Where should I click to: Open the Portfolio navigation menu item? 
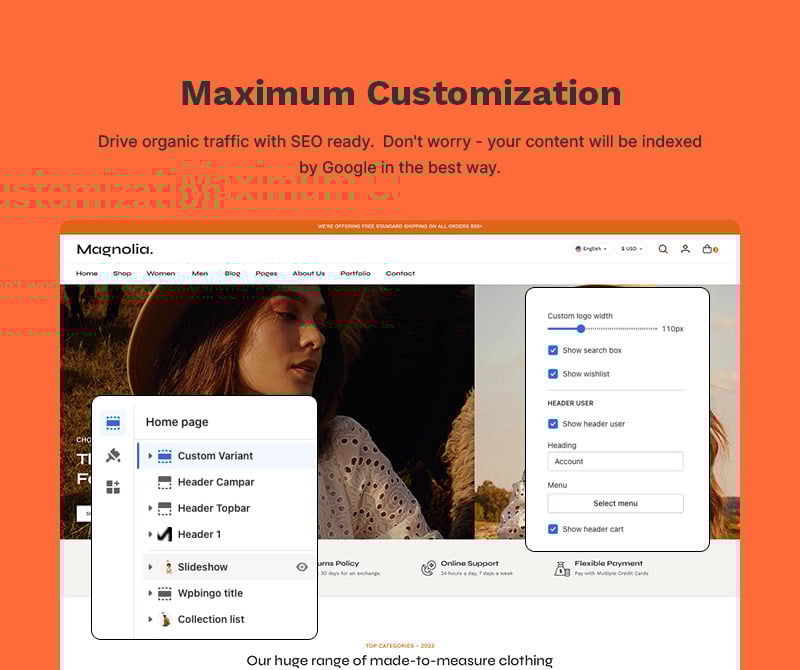click(x=356, y=272)
